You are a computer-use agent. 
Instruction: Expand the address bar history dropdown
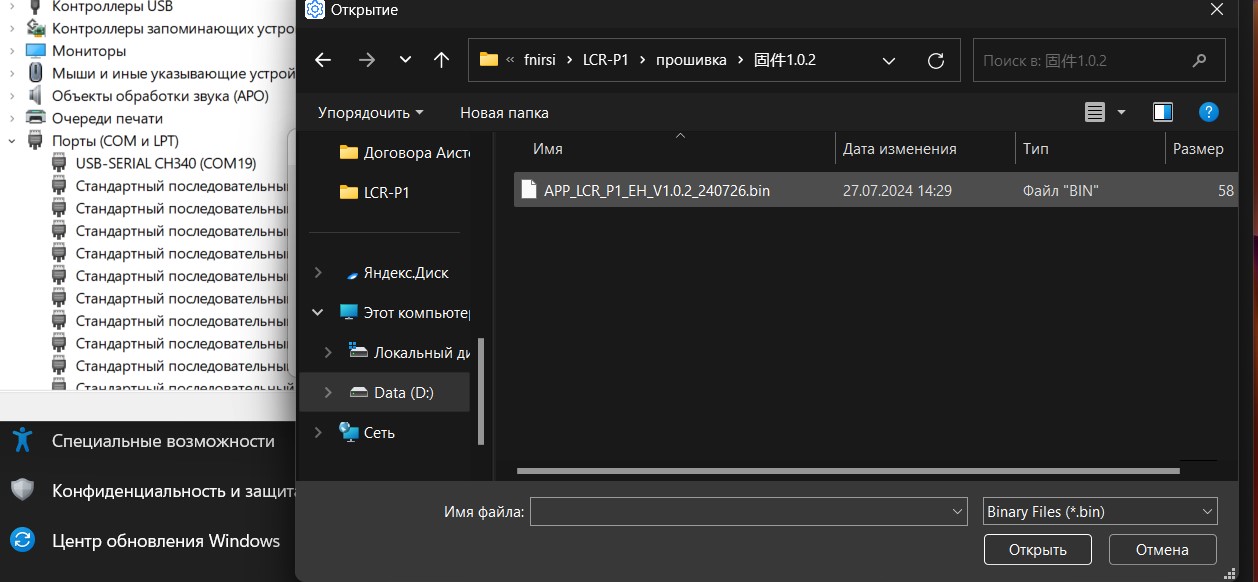889,60
